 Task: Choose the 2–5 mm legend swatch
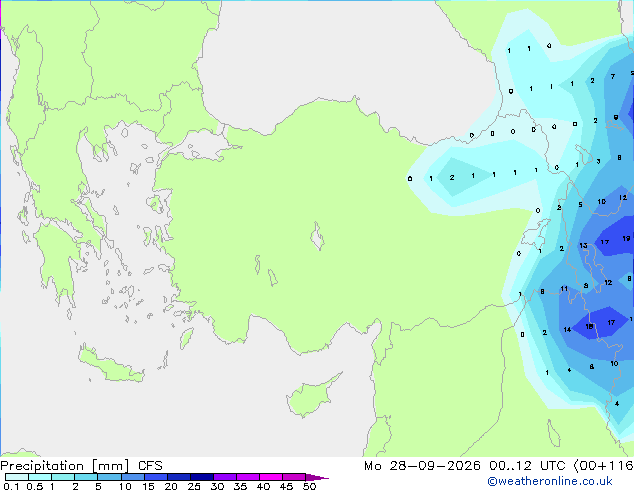tap(86, 477)
